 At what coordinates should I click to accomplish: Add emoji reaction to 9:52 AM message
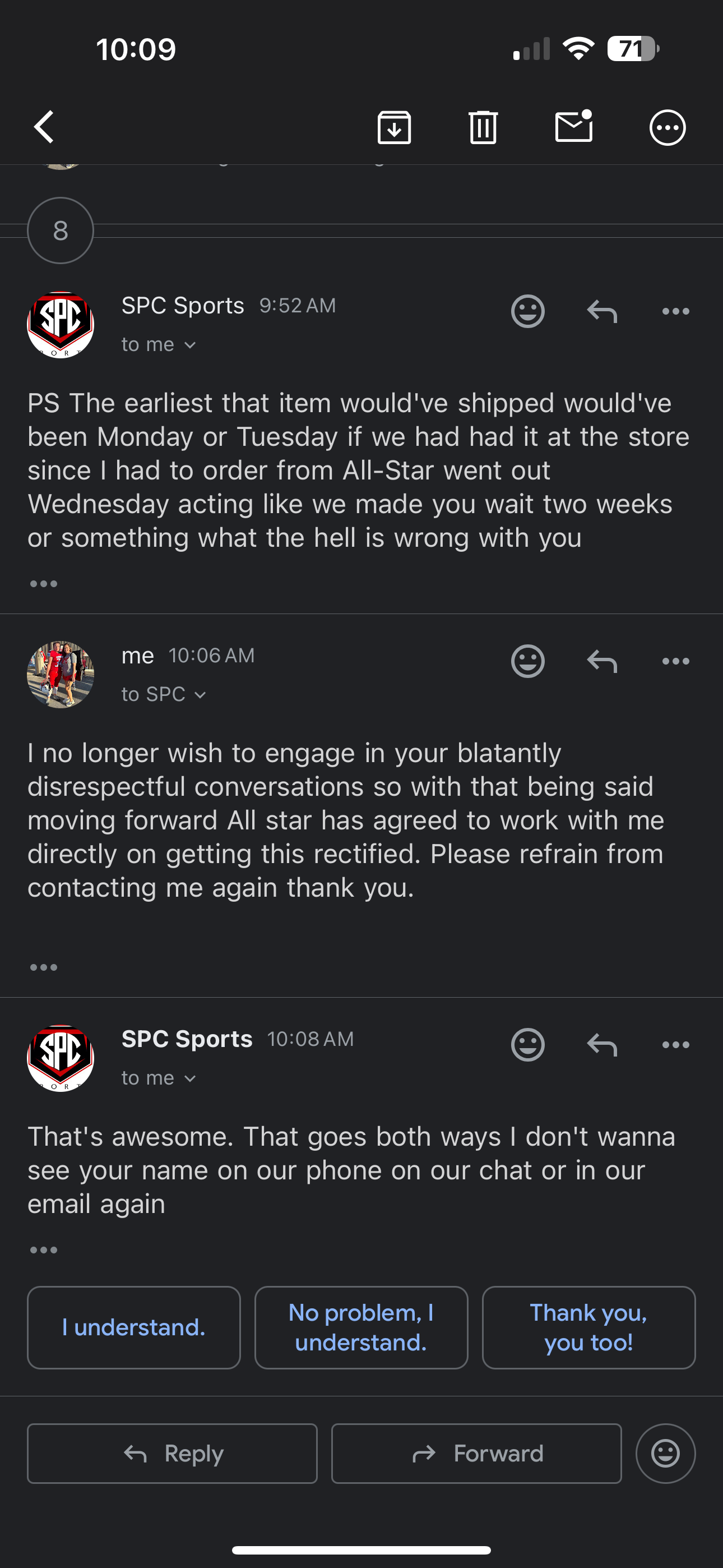click(527, 311)
